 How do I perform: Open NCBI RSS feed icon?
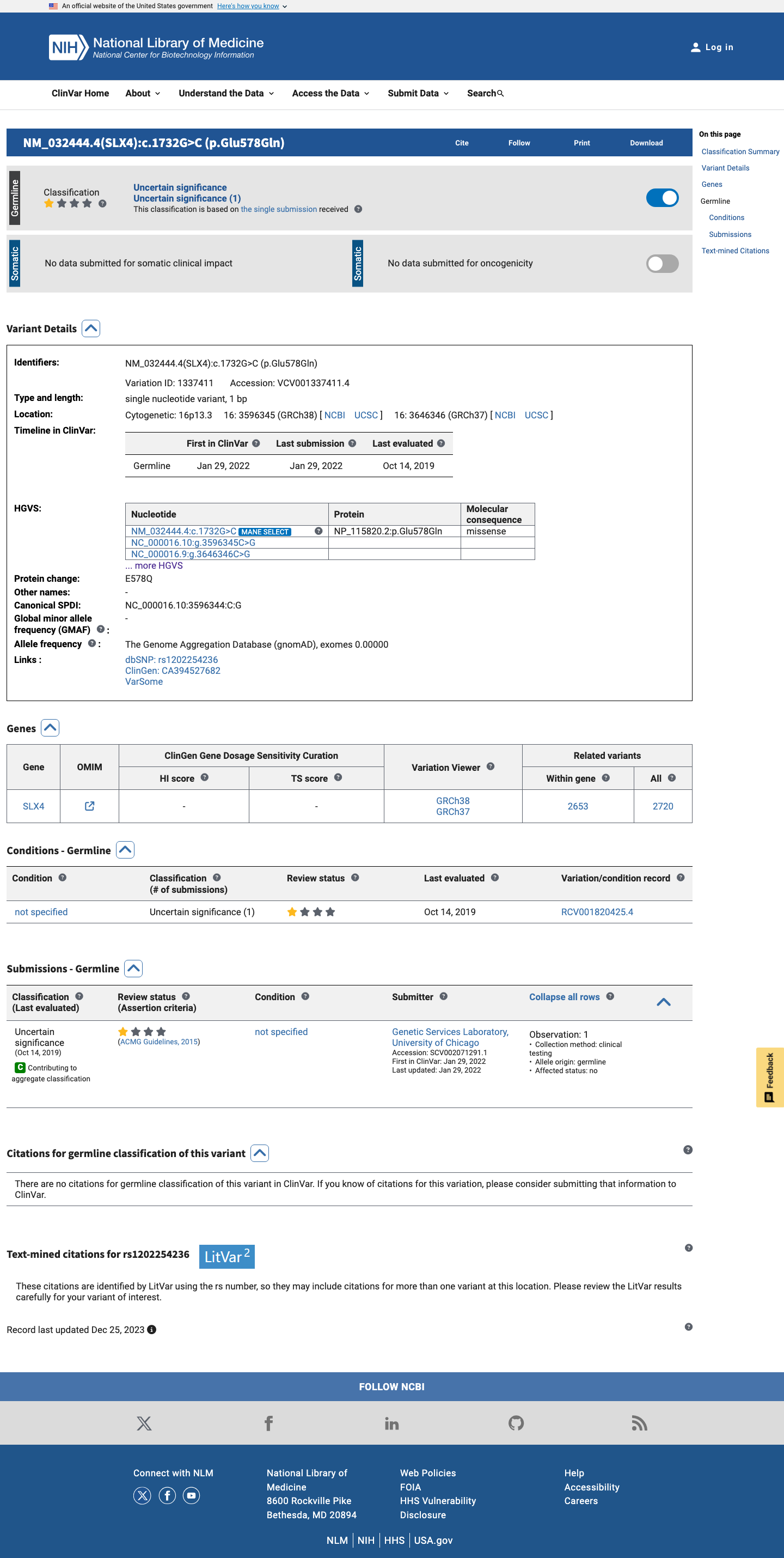640,1424
